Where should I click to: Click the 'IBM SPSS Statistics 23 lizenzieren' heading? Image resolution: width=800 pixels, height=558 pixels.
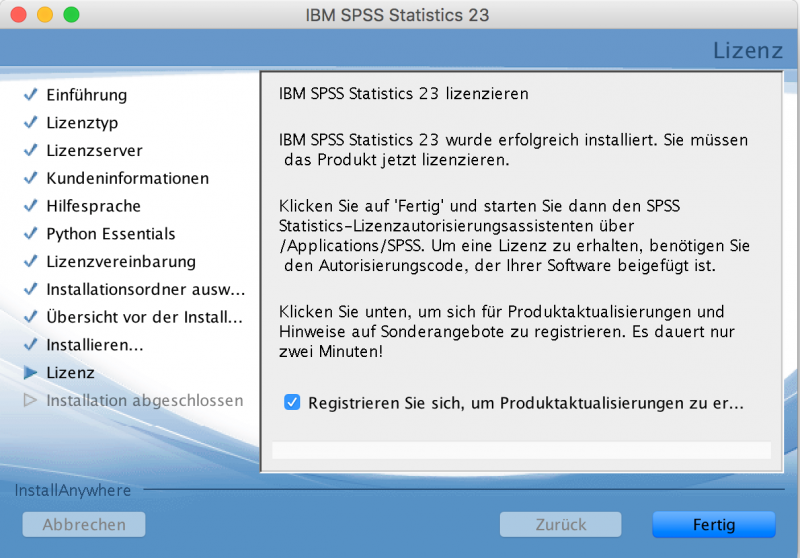click(404, 94)
